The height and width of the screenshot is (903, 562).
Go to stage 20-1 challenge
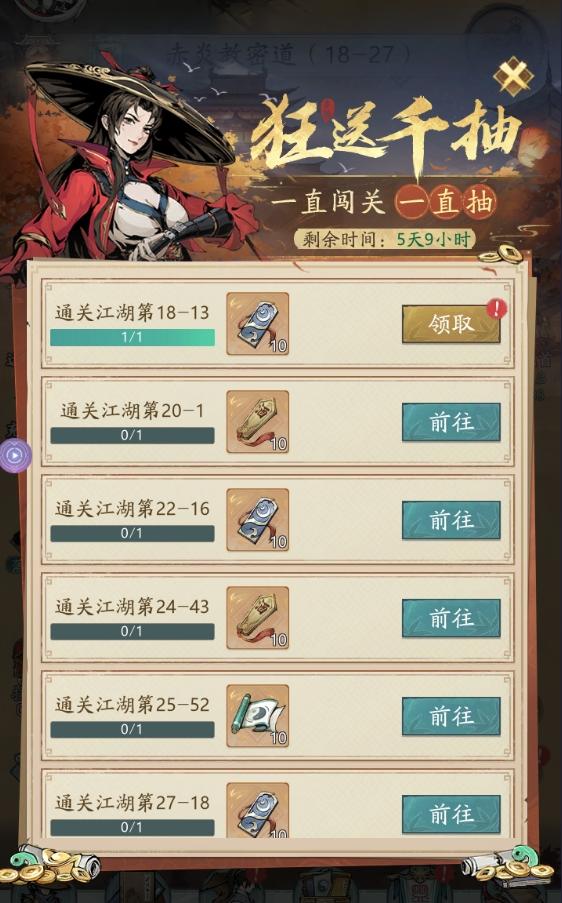451,422
